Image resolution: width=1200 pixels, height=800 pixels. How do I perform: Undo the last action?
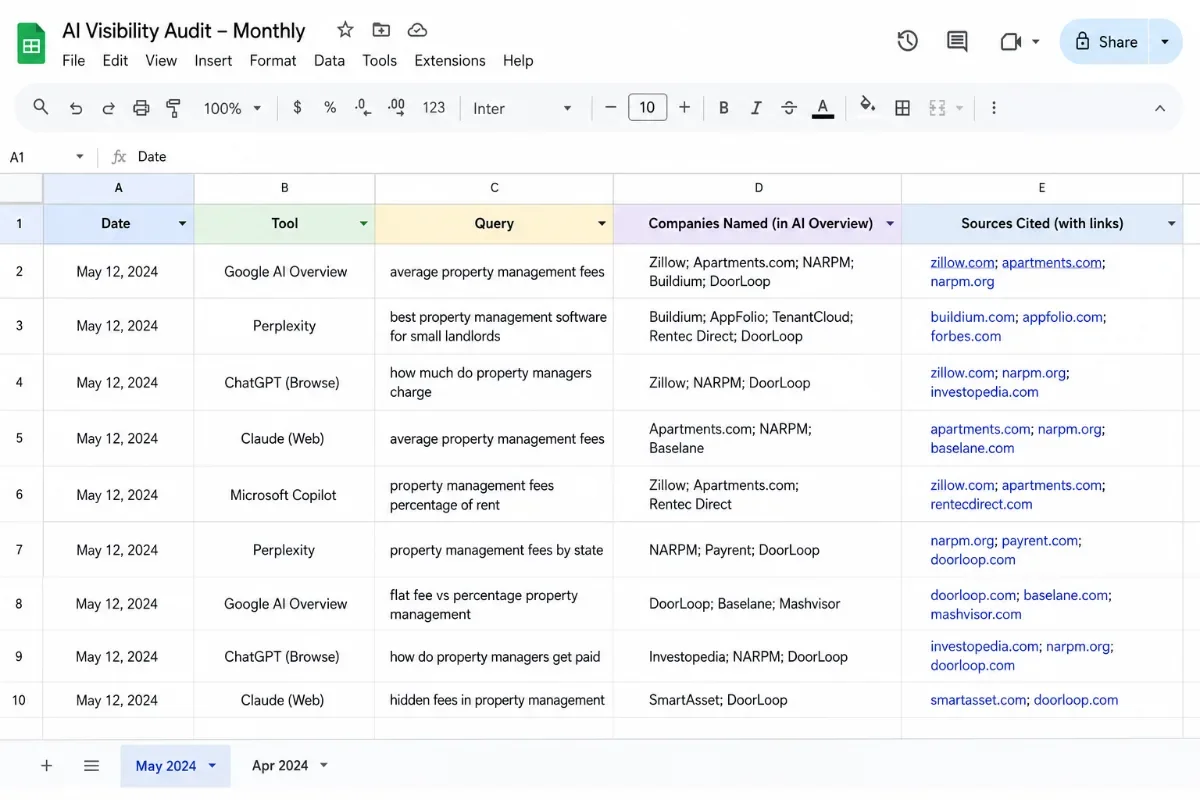tap(75, 108)
